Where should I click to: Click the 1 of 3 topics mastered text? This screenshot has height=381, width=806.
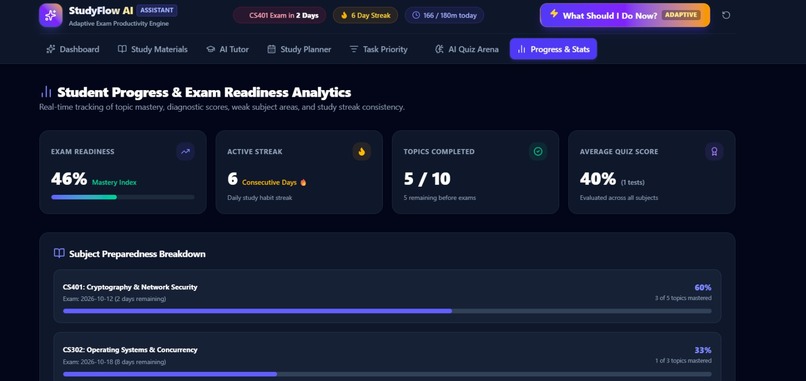(x=683, y=361)
